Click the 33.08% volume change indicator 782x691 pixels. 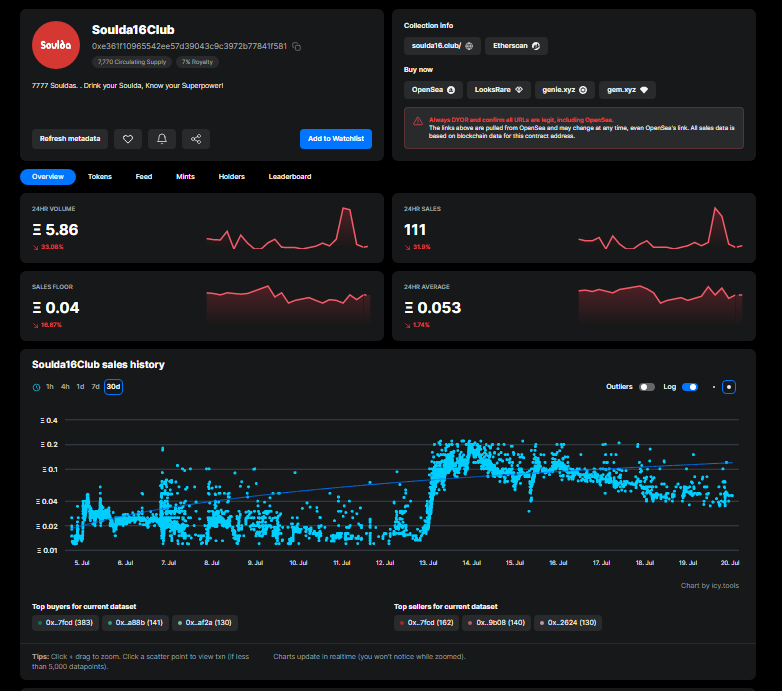tap(48, 247)
